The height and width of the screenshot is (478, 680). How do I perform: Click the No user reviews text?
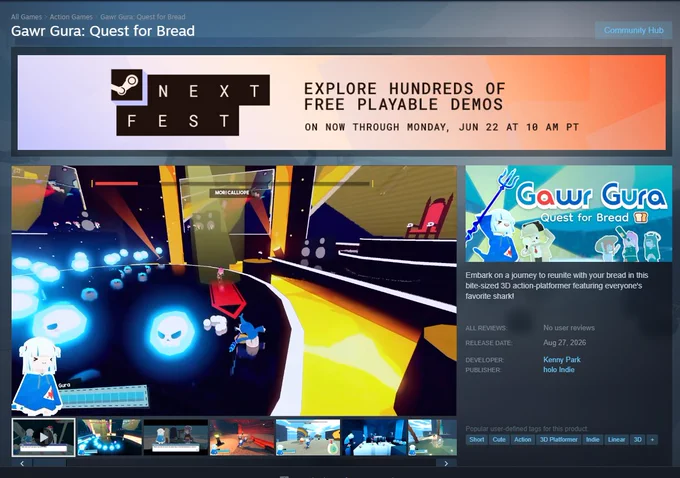[x=569, y=328]
